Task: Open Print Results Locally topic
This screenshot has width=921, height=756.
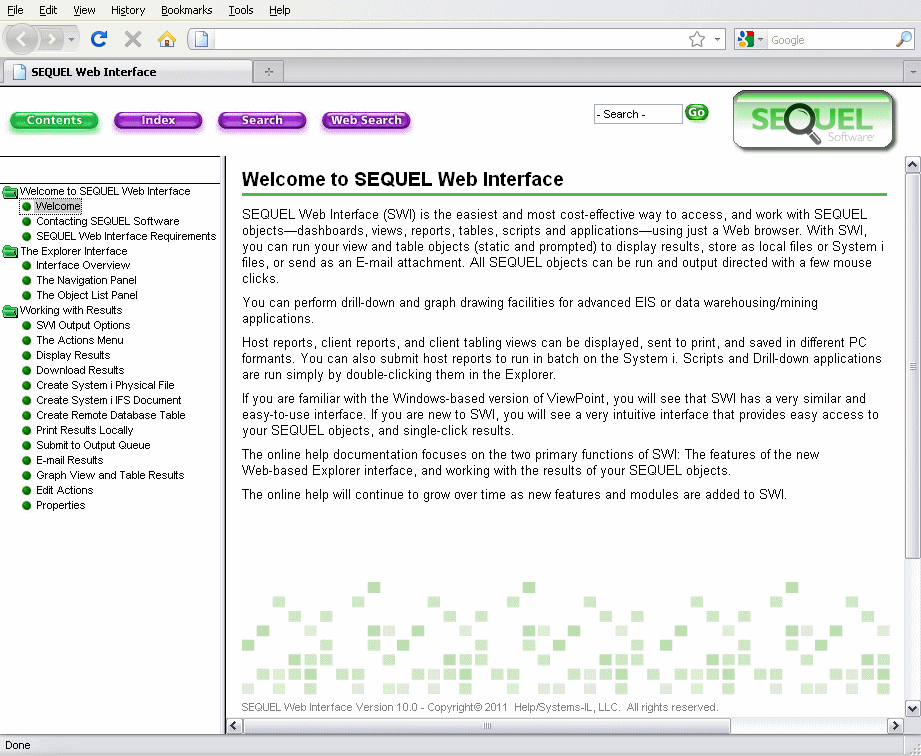Action: pyautogui.click(x=85, y=430)
